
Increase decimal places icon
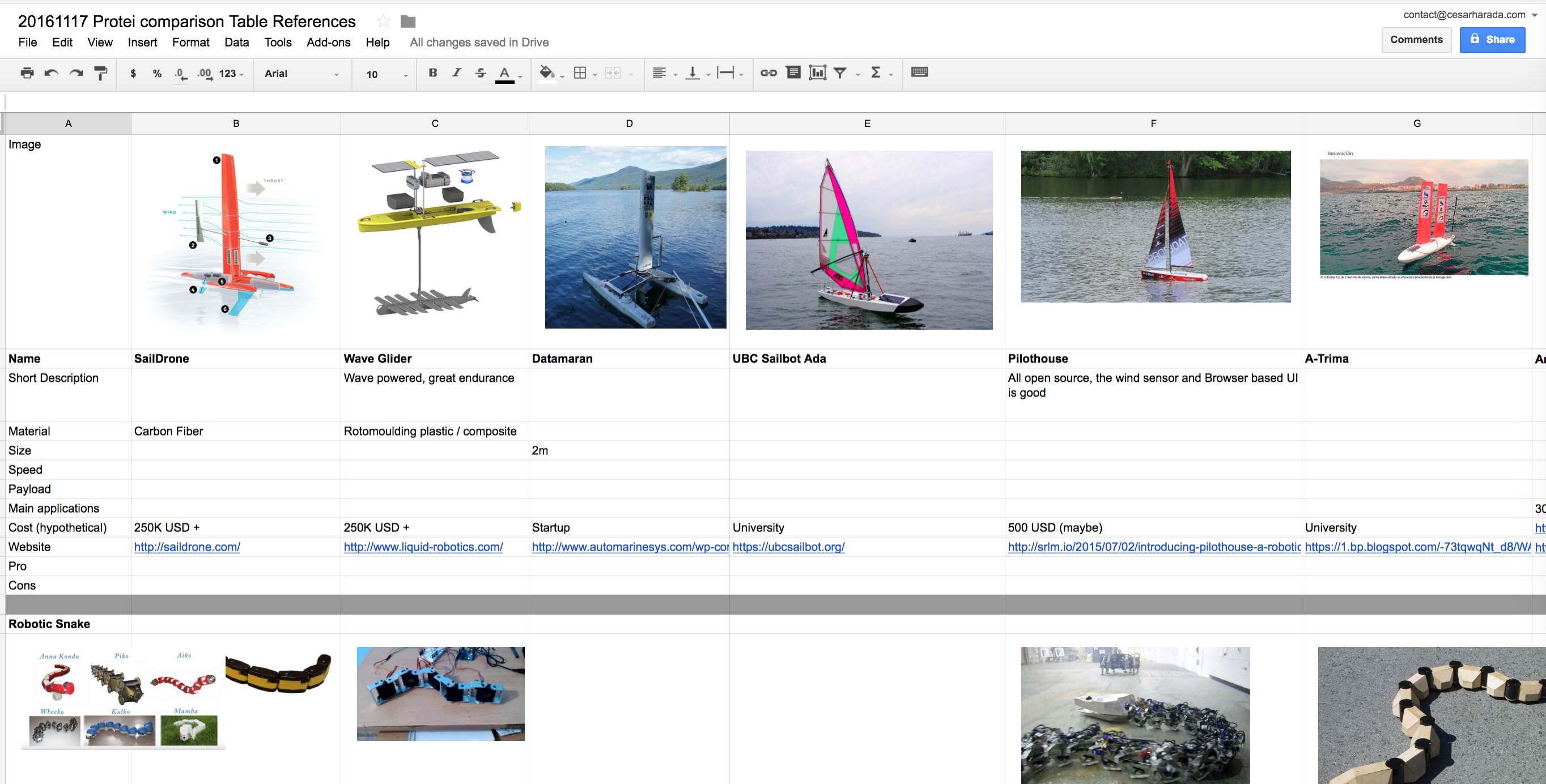[205, 74]
